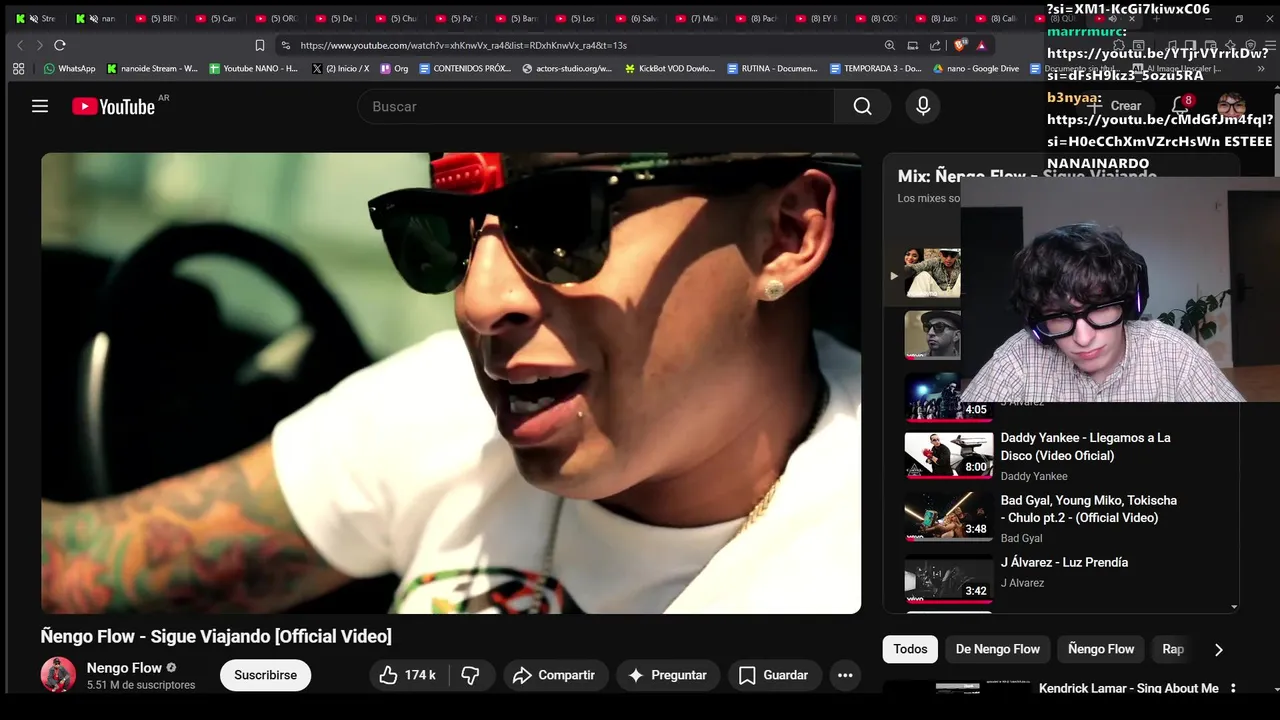Switch to the '(6) Salv' browser tab
The width and height of the screenshot is (1280, 720).
tap(638, 18)
